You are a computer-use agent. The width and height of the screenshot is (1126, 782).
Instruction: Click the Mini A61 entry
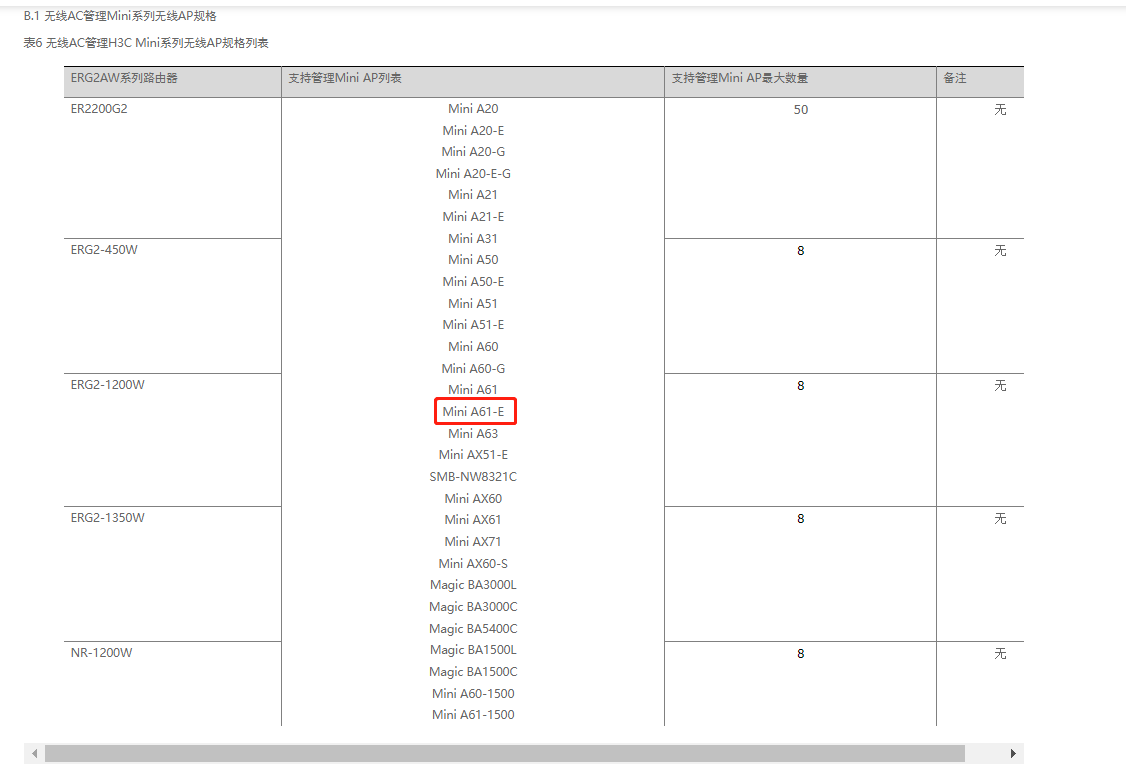pyautogui.click(x=473, y=390)
